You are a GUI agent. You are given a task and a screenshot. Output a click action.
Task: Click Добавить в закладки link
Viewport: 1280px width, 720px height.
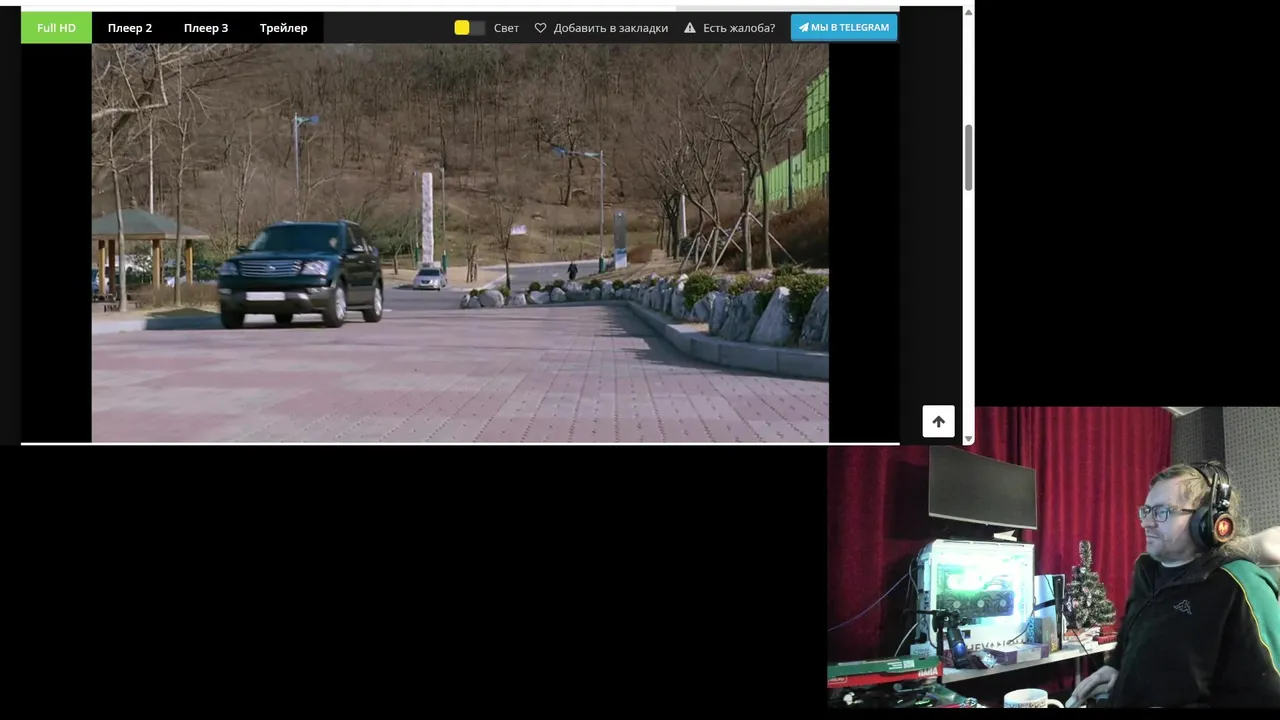(610, 28)
